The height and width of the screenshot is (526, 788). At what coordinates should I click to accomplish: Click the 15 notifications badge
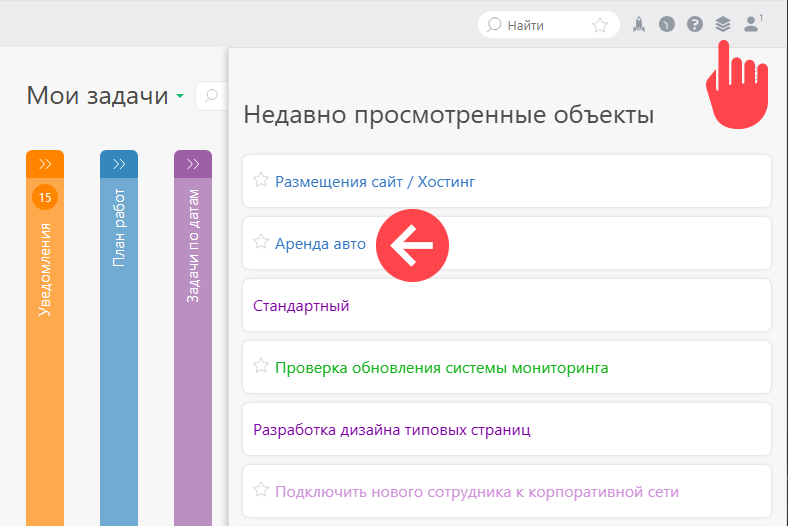tap(45, 197)
